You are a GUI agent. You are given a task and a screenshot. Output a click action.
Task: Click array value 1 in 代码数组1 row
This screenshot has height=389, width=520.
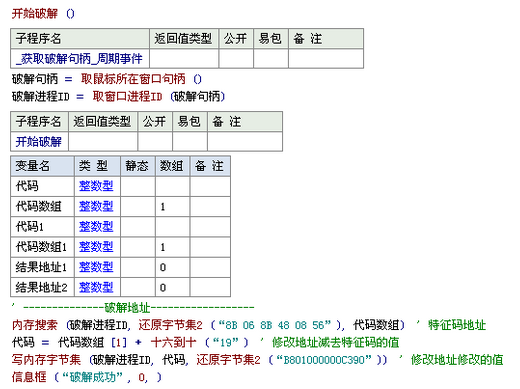(x=163, y=247)
